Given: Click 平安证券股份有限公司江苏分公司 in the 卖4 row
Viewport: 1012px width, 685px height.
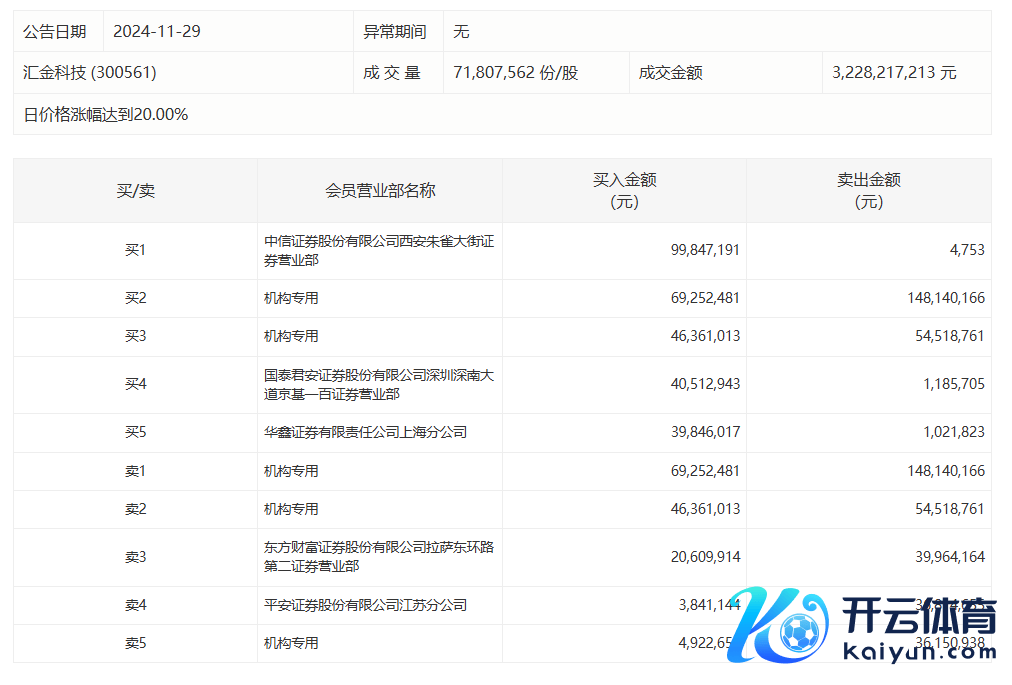Looking at the screenshot, I should (365, 605).
